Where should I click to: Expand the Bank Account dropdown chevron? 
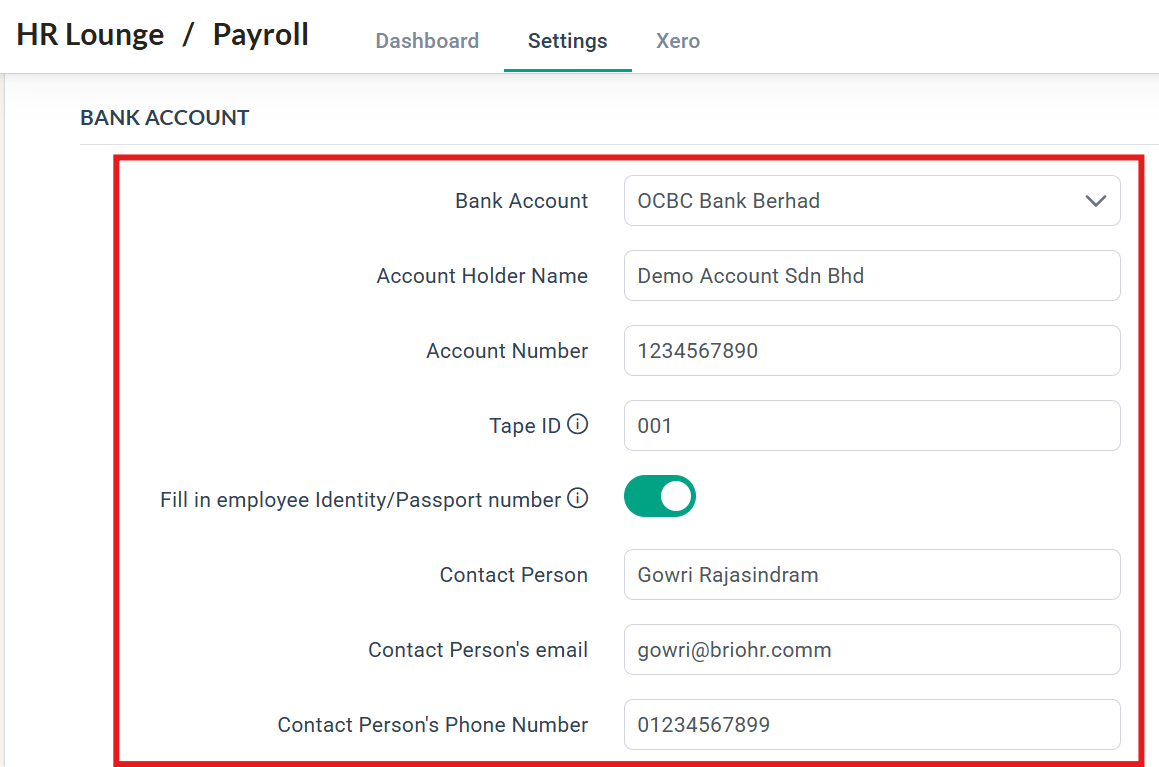[x=1095, y=200]
